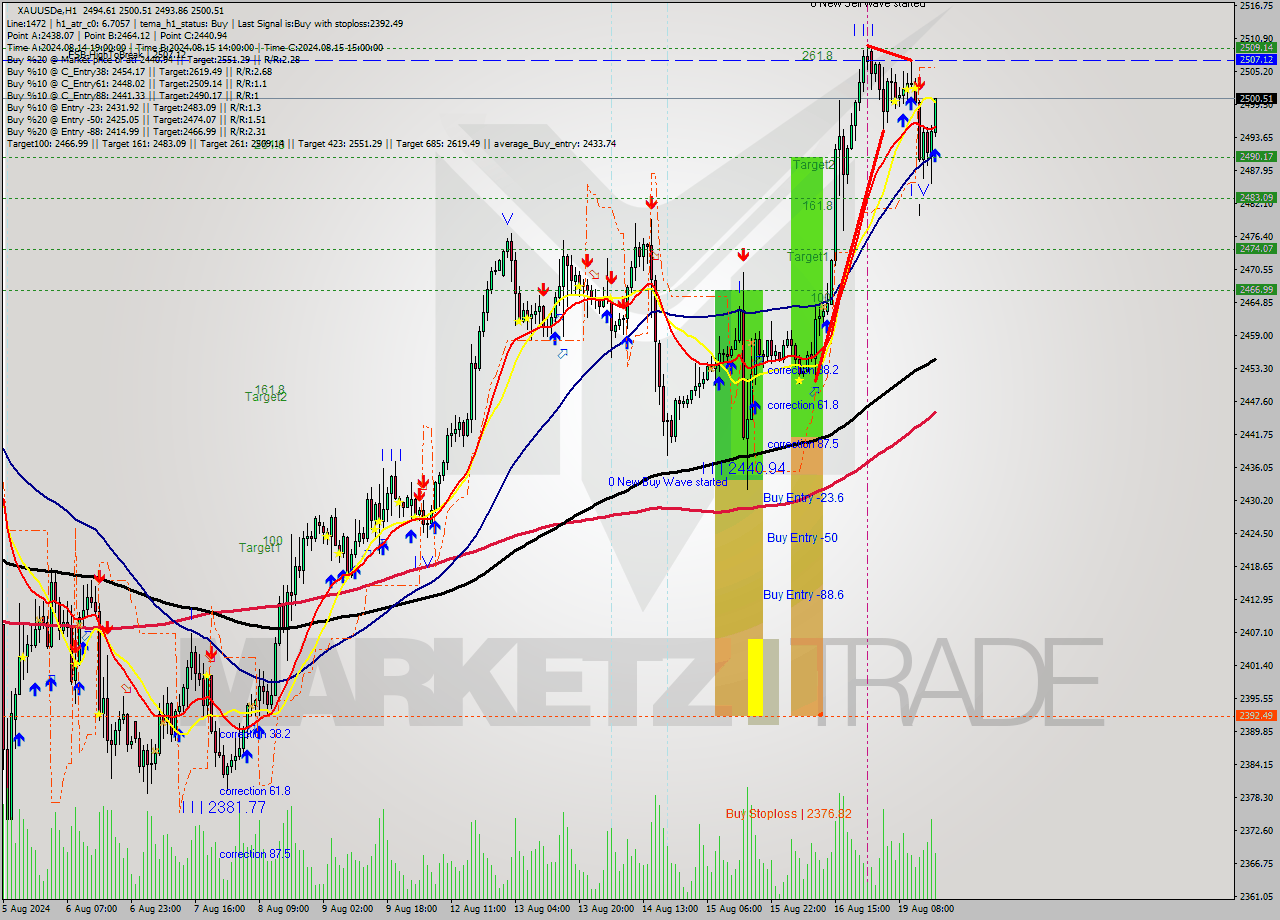Click the '100' level label beside Target1
This screenshot has width=1280, height=920.
click(273, 541)
